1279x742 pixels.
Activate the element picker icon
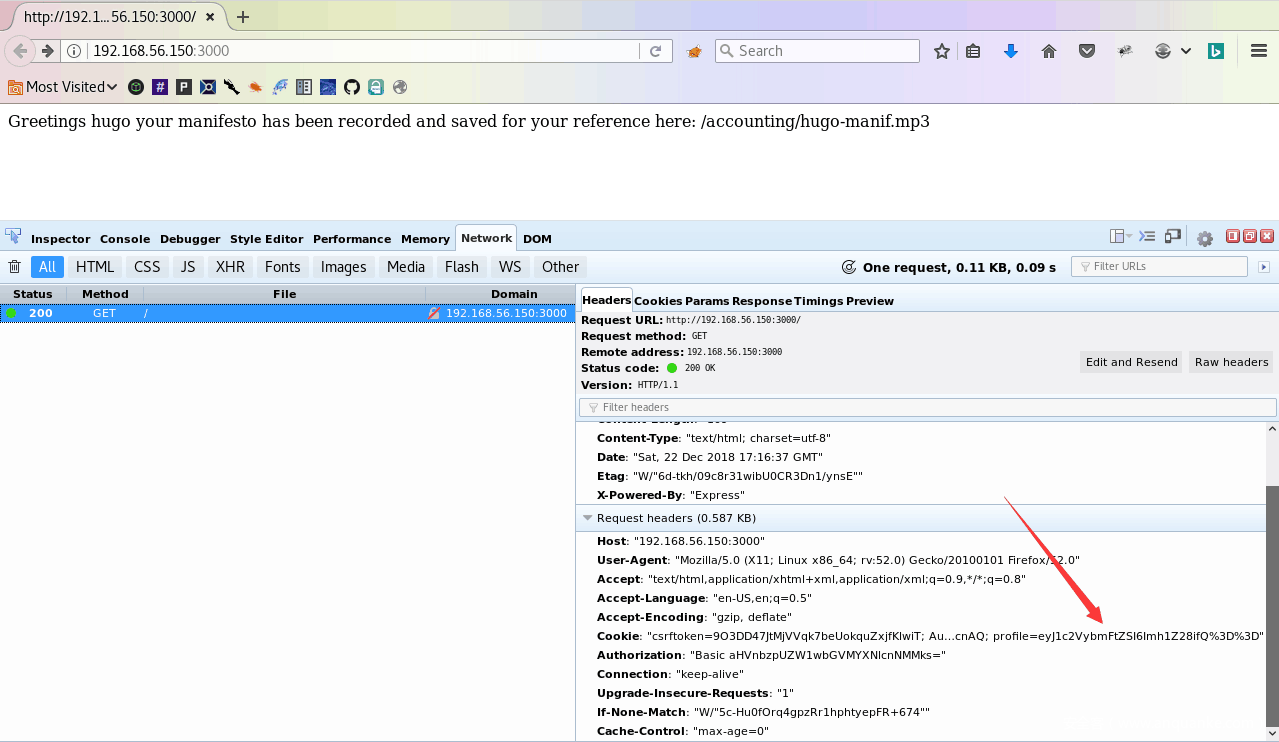tap(13, 238)
